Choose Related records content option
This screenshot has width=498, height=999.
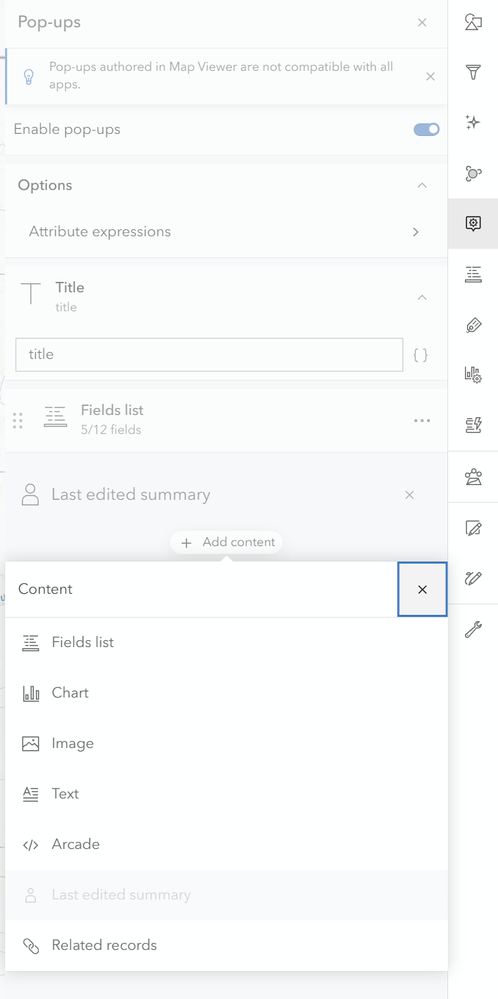click(226, 945)
